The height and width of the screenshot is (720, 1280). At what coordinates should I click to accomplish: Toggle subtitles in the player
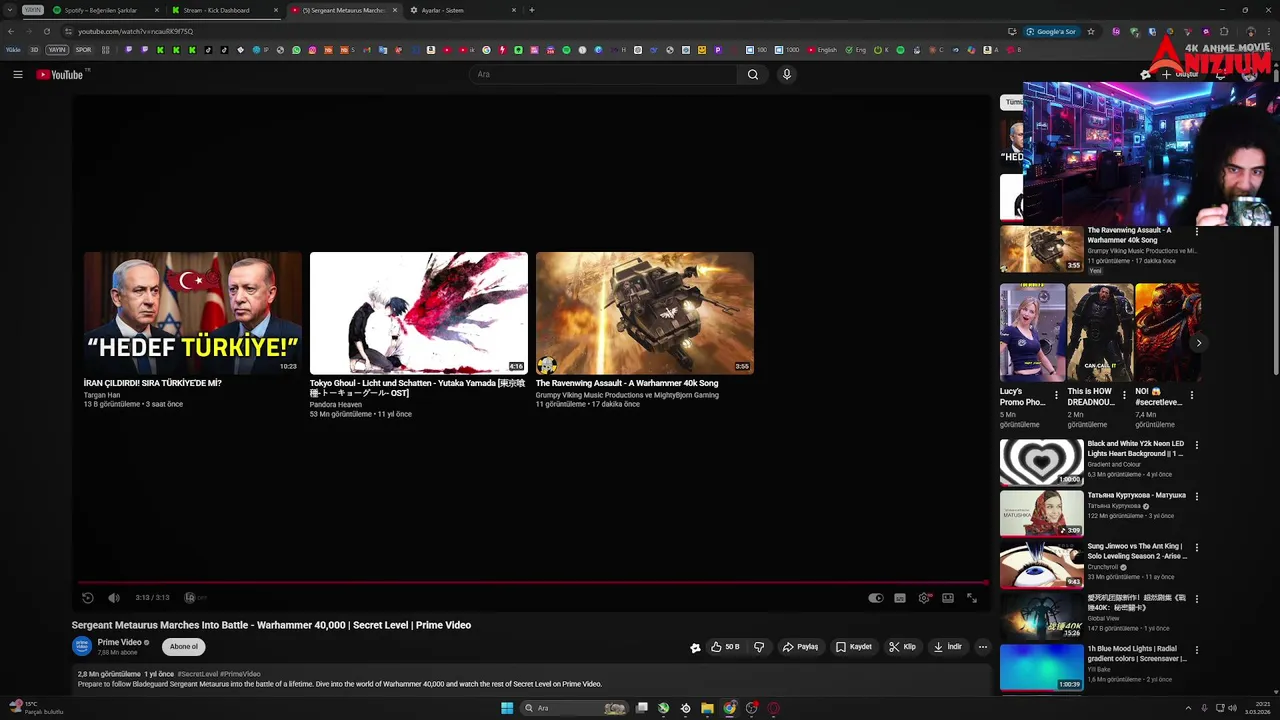[x=900, y=598]
